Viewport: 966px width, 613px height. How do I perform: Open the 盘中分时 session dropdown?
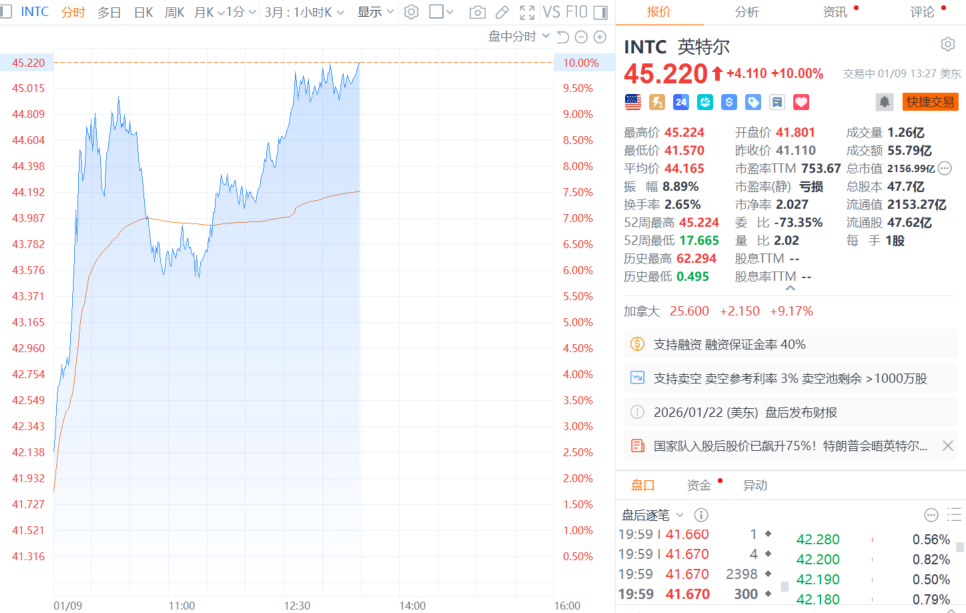(x=519, y=37)
